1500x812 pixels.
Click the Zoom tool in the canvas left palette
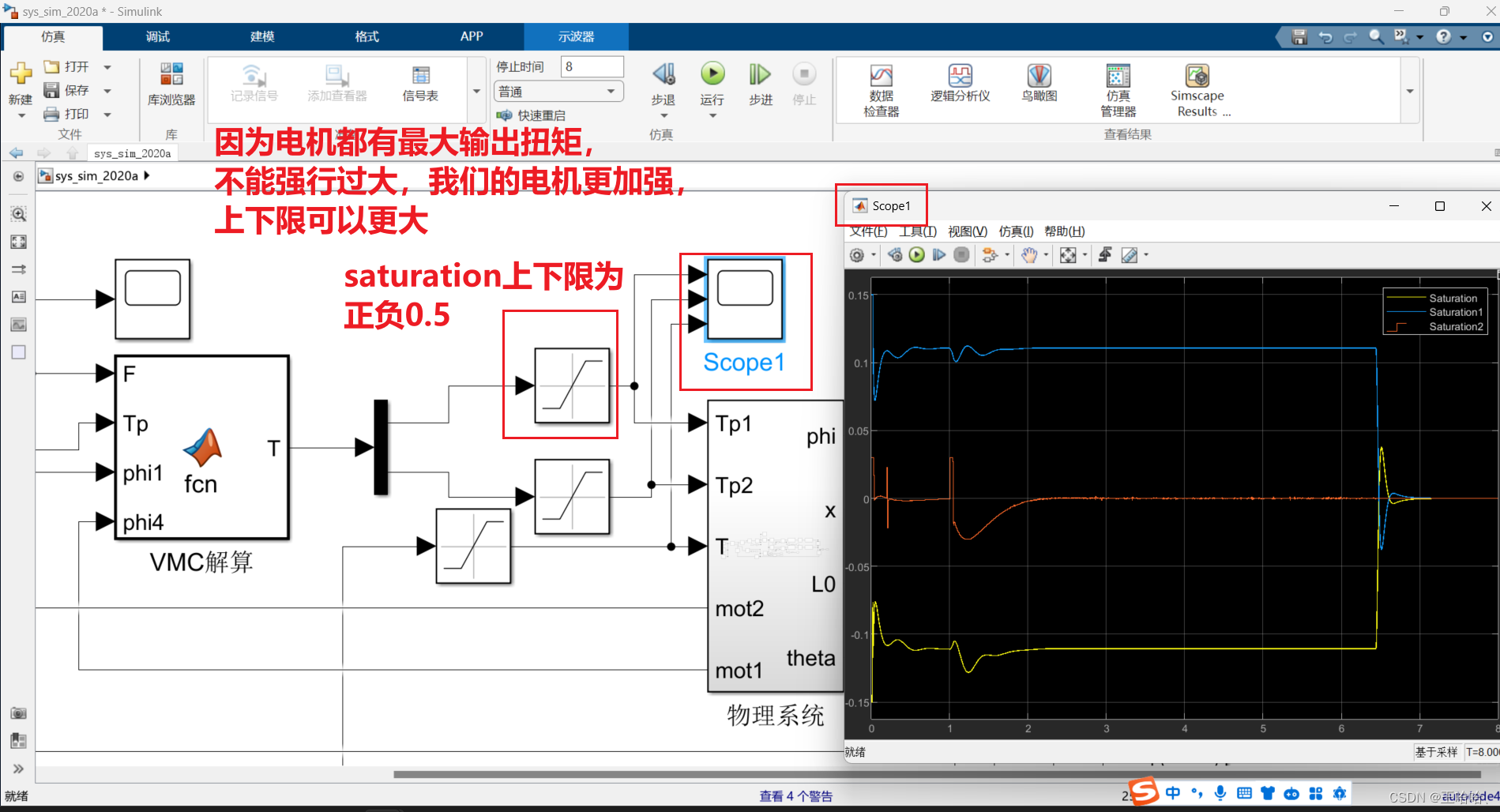18,214
